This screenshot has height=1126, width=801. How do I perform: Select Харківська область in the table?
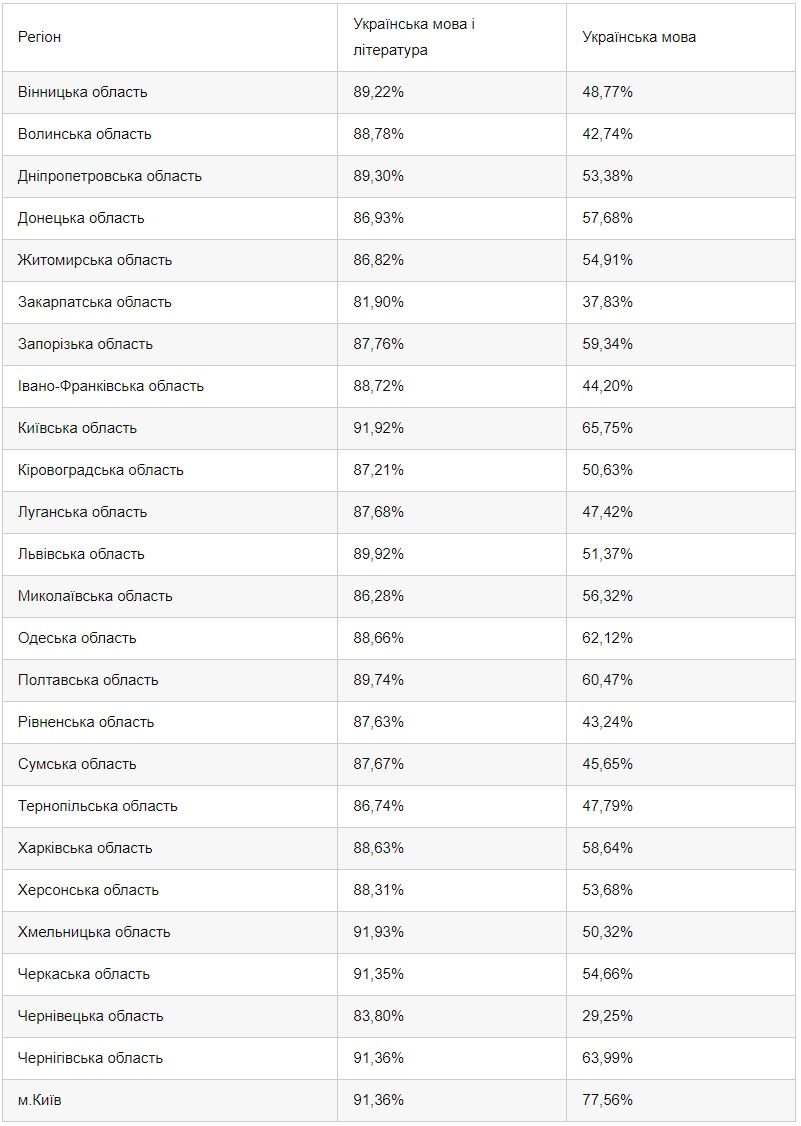85,848
